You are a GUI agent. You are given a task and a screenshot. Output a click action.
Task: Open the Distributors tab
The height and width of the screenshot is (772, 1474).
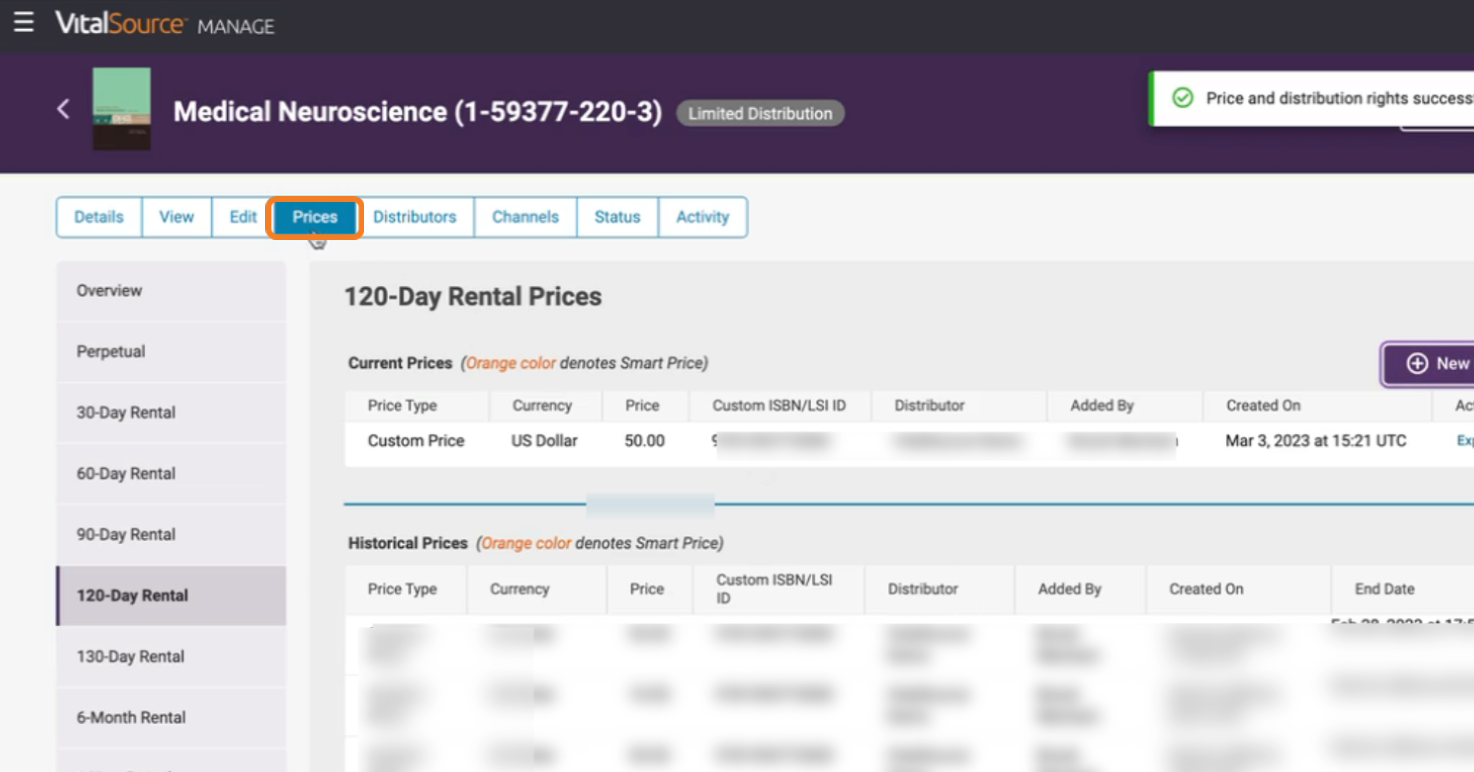[415, 217]
